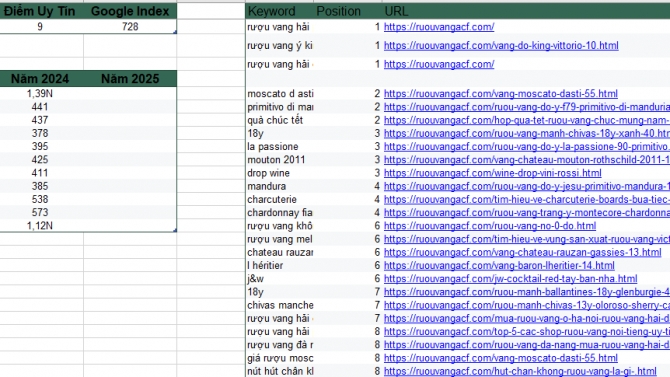The width and height of the screenshot is (670, 377).
Task: Open the chateau-mouton-rothschild-2011 link
Action: [x=527, y=160]
